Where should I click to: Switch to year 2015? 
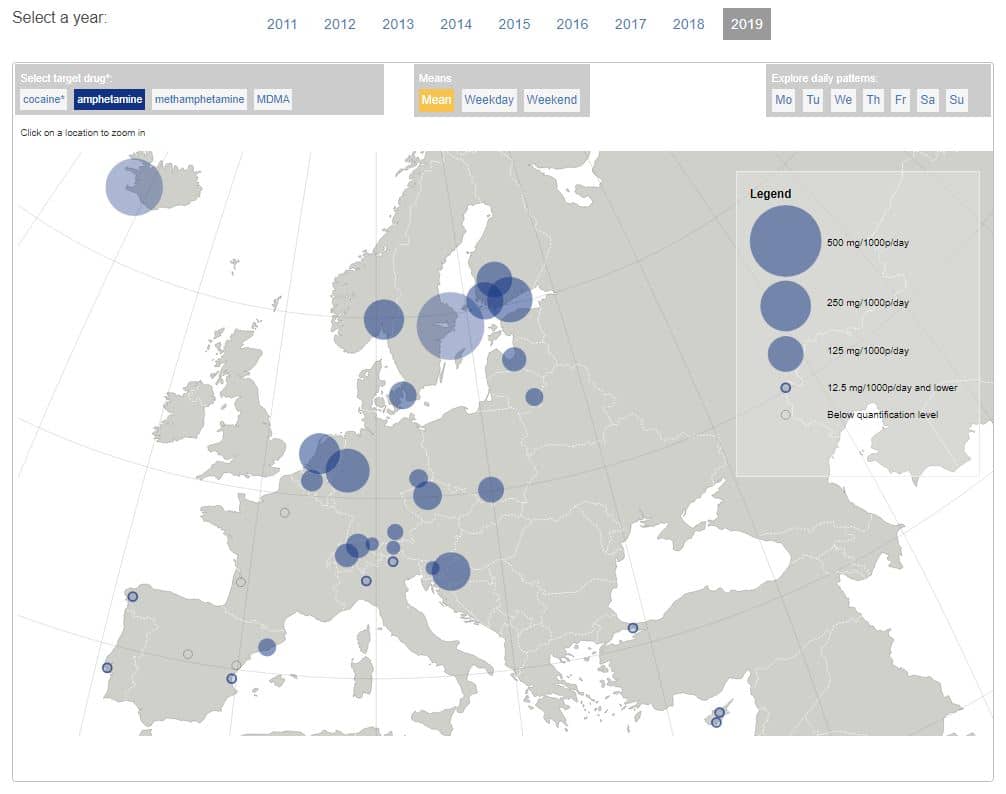[x=514, y=24]
